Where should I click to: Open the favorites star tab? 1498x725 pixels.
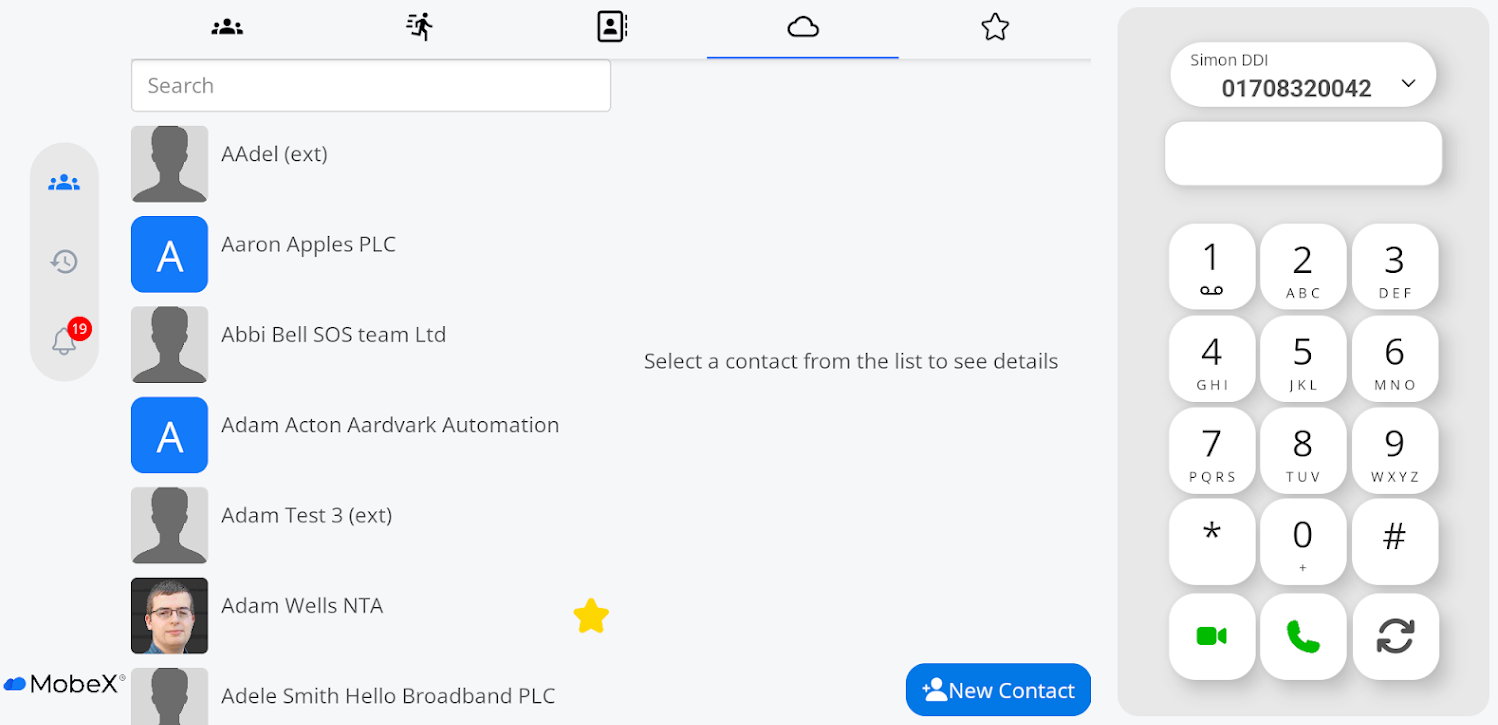tap(995, 27)
